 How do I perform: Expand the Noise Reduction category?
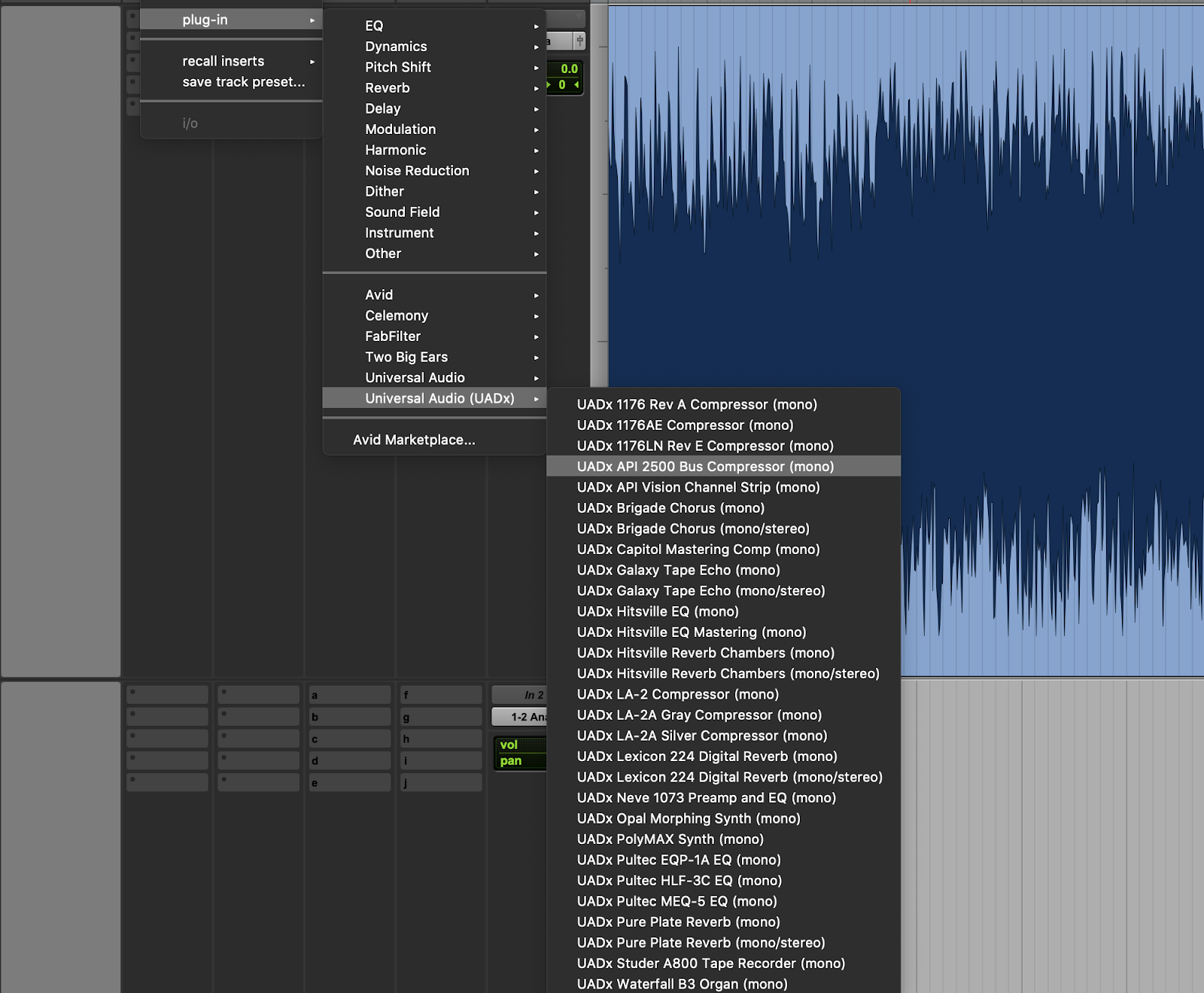pyautogui.click(x=434, y=171)
